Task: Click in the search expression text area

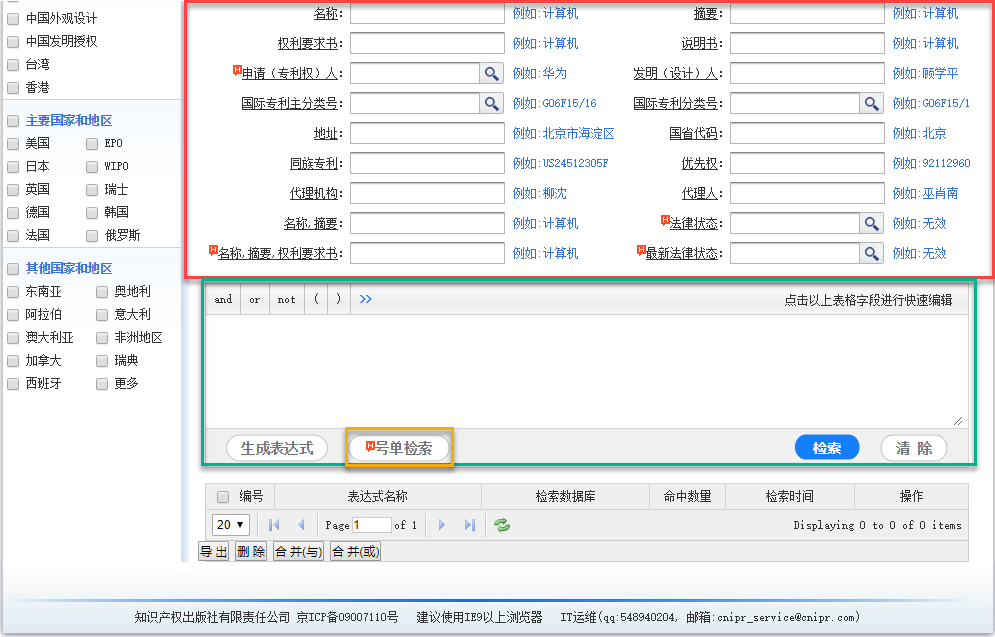Action: pyautogui.click(x=587, y=371)
